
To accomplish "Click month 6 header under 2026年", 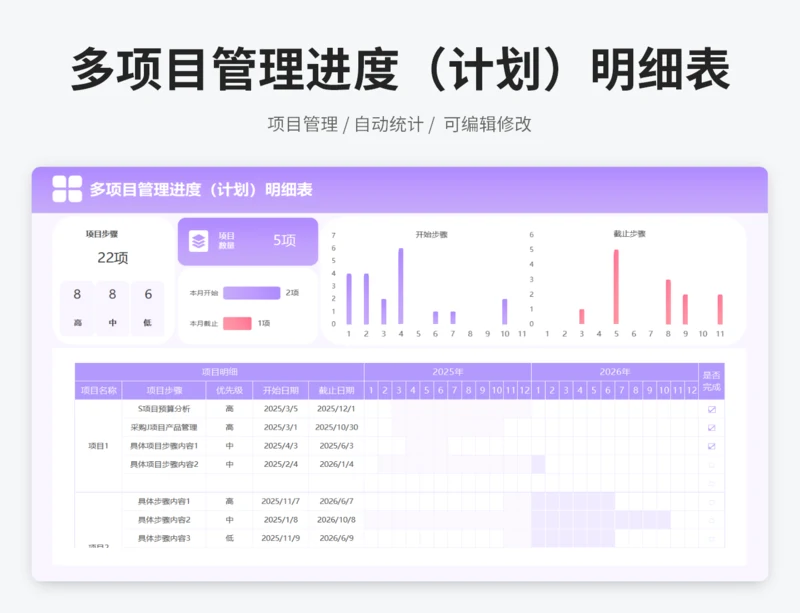I will 608,390.
